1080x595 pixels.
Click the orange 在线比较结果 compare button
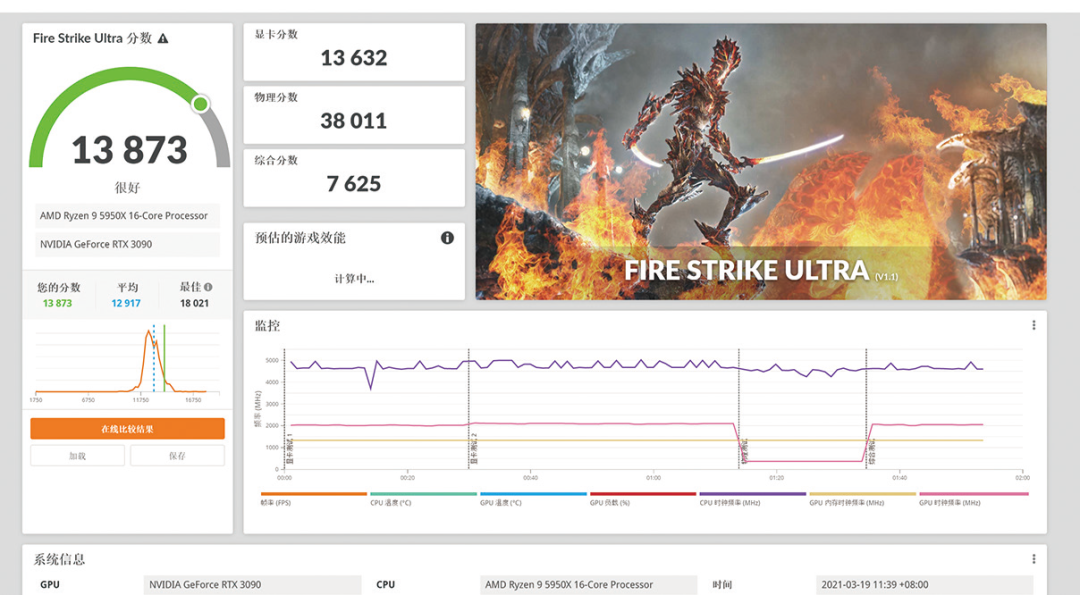point(127,428)
